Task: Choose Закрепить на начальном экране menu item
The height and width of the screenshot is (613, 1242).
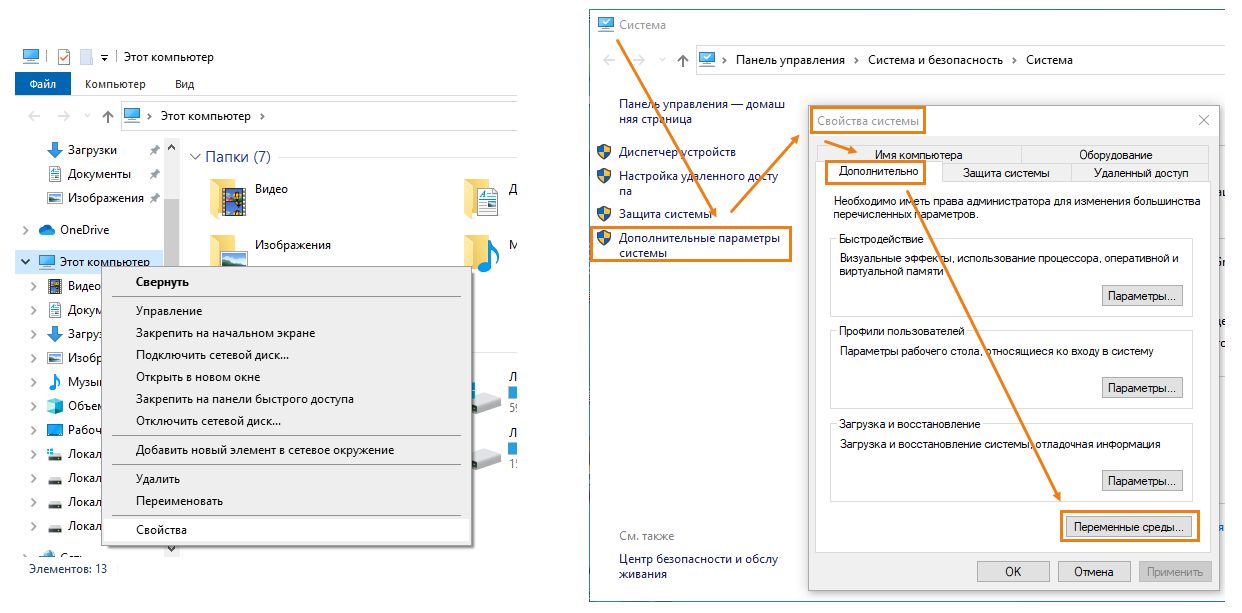Action: point(285,333)
